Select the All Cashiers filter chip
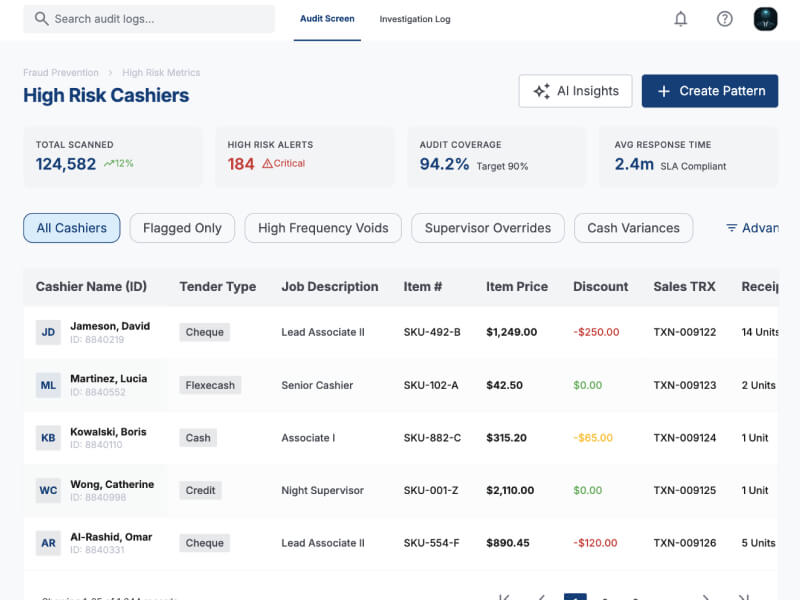800x600 pixels. point(72,228)
